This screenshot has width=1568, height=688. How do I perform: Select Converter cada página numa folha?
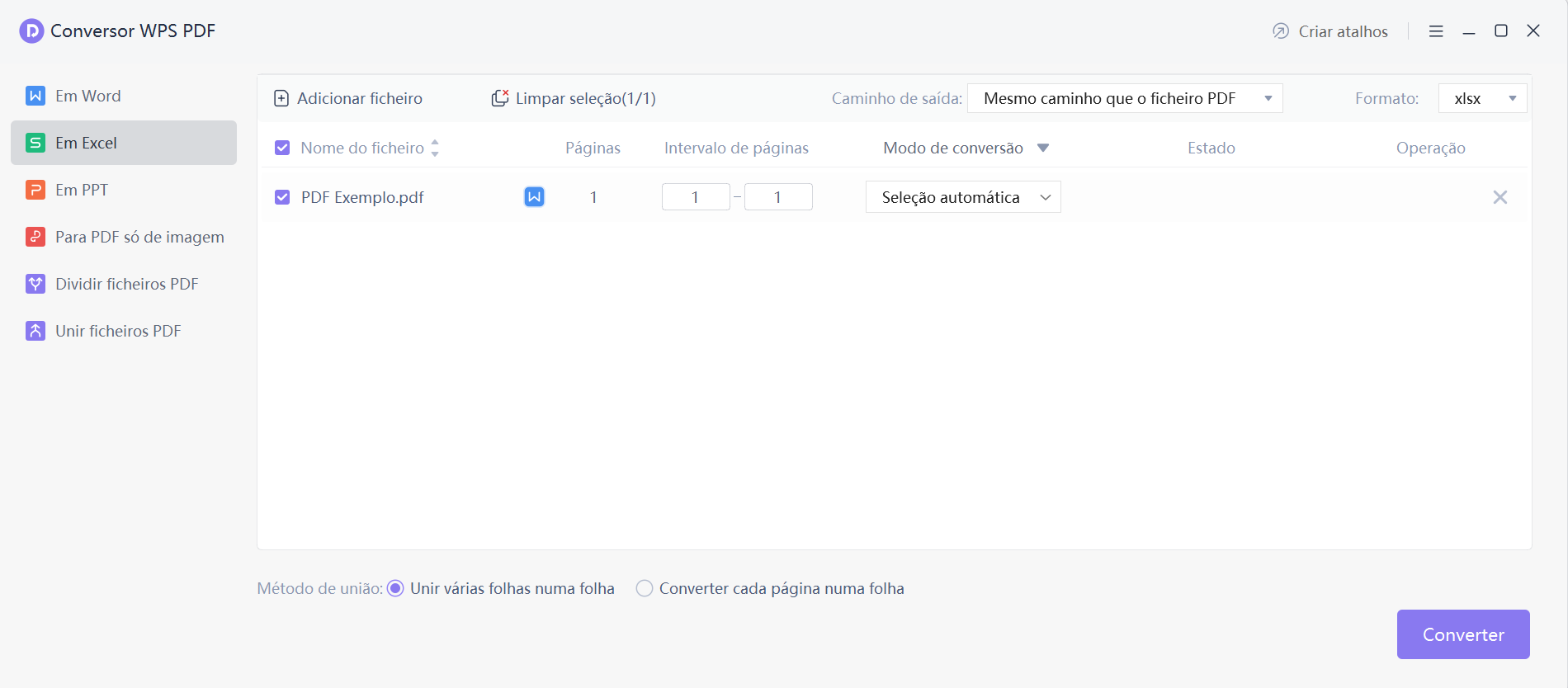pos(645,588)
